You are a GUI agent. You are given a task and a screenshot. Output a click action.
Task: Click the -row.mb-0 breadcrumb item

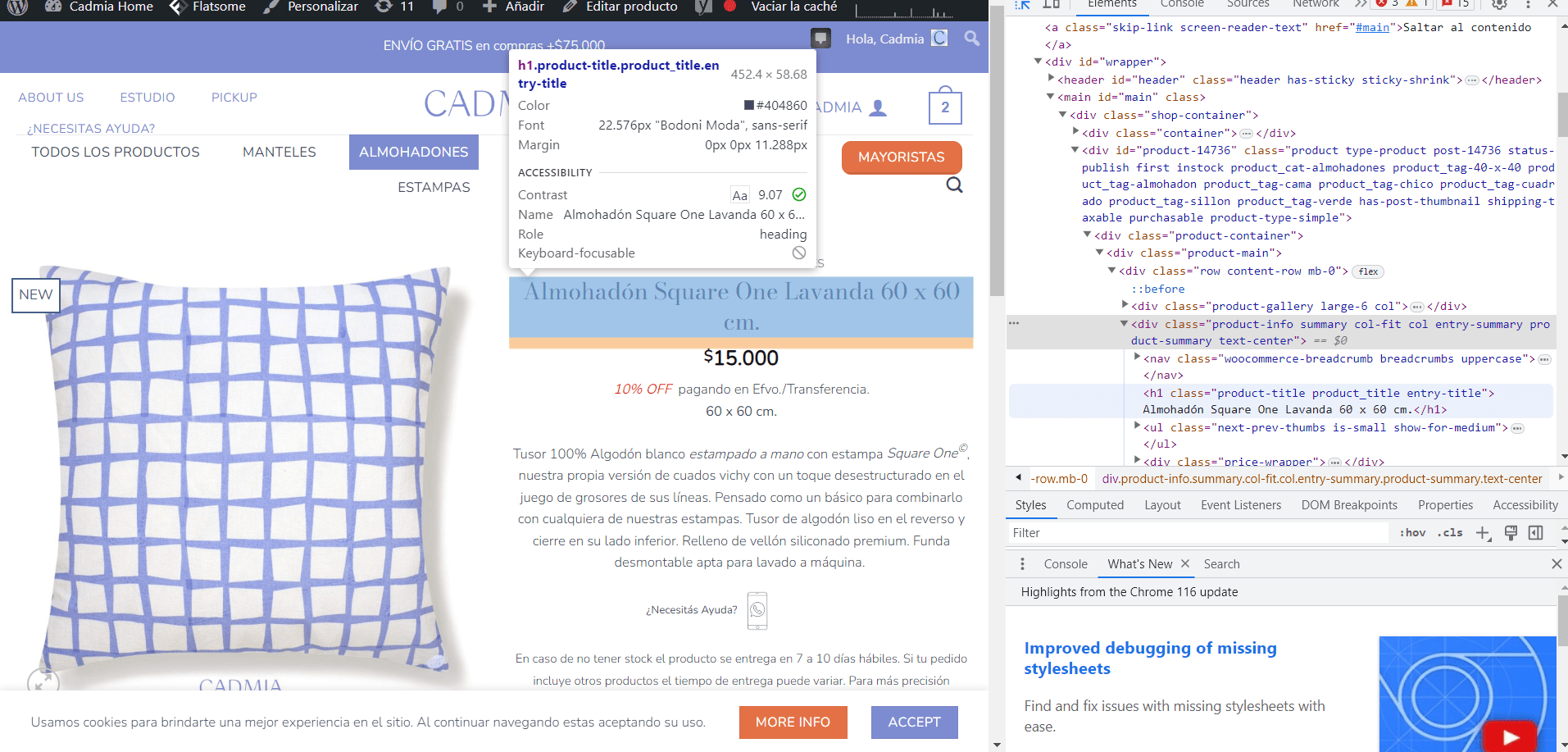1059,479
